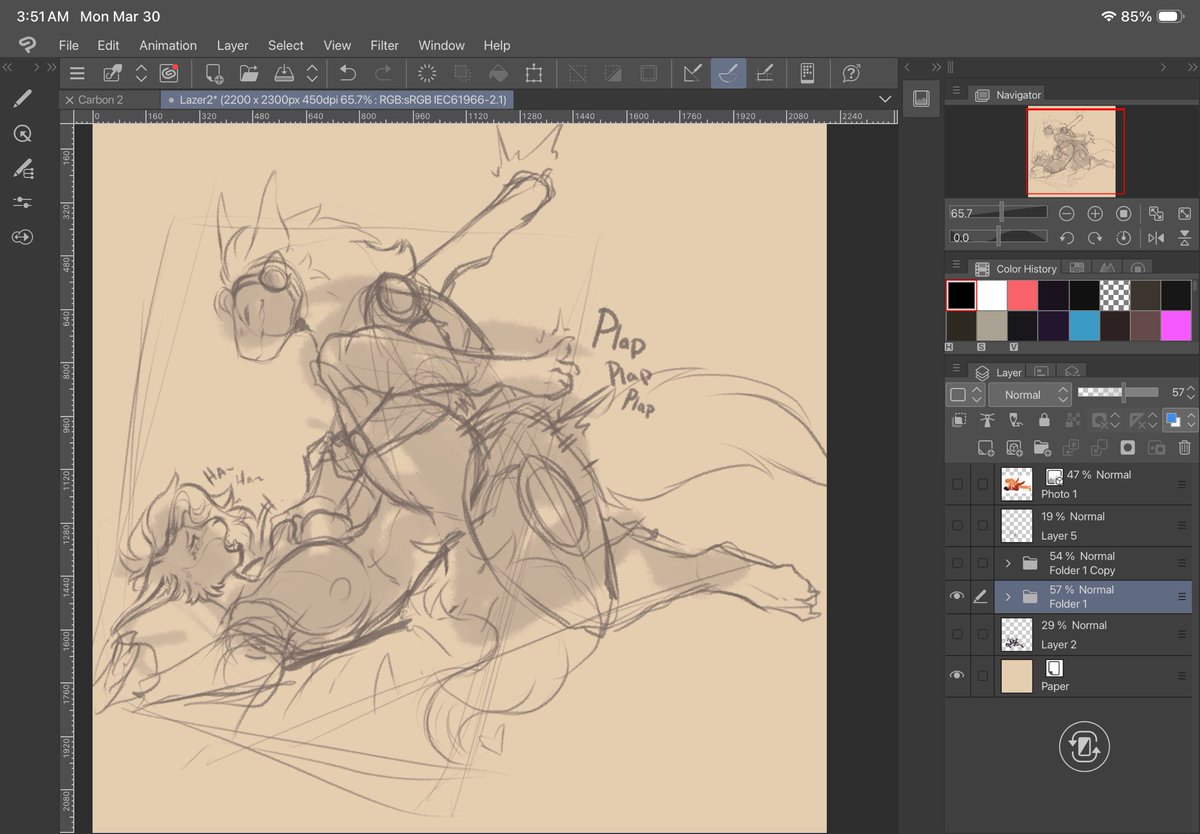Click the Scale/Rotate transform icon
Screen dimensions: 1200x834
[534, 73]
